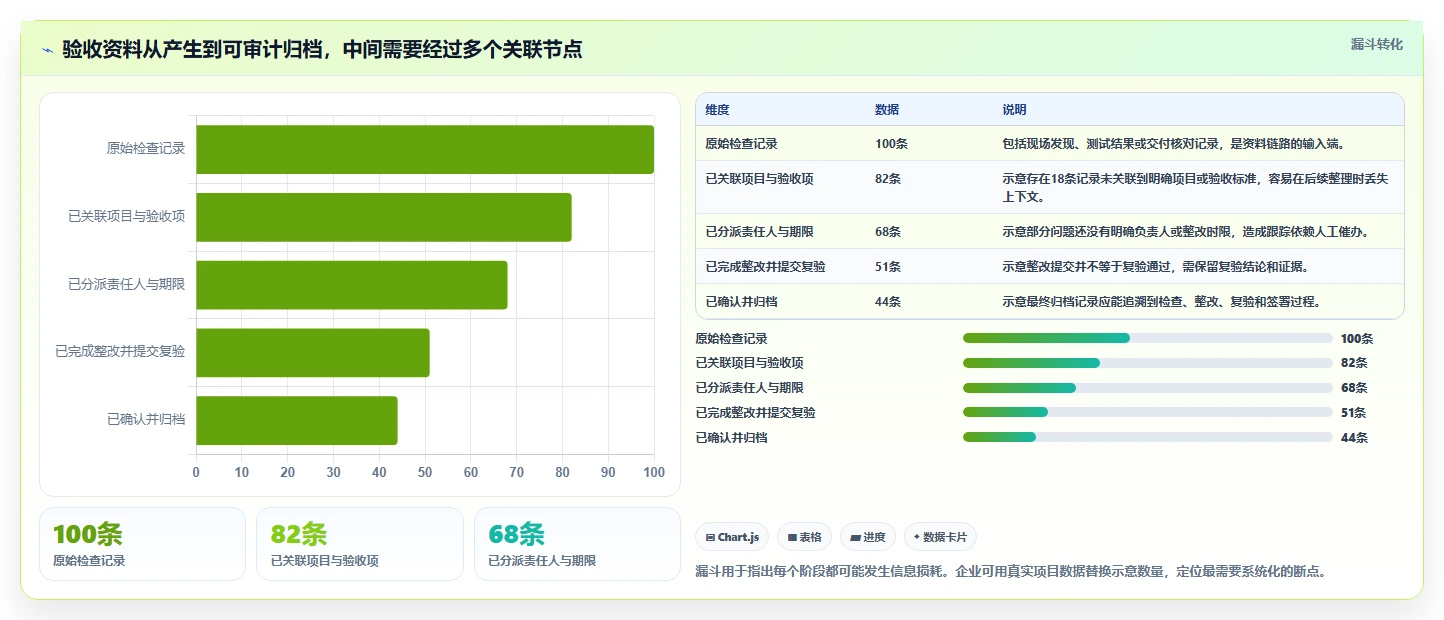
Task: Click the 表格 tag chip
Action: pos(804,537)
